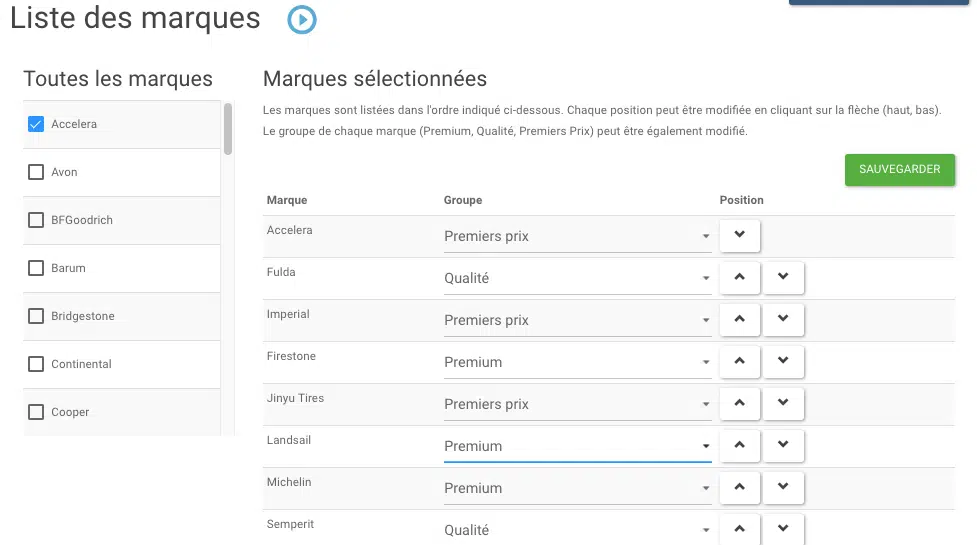977x545 pixels.
Task: Move Semperit up one position
Action: 740,529
